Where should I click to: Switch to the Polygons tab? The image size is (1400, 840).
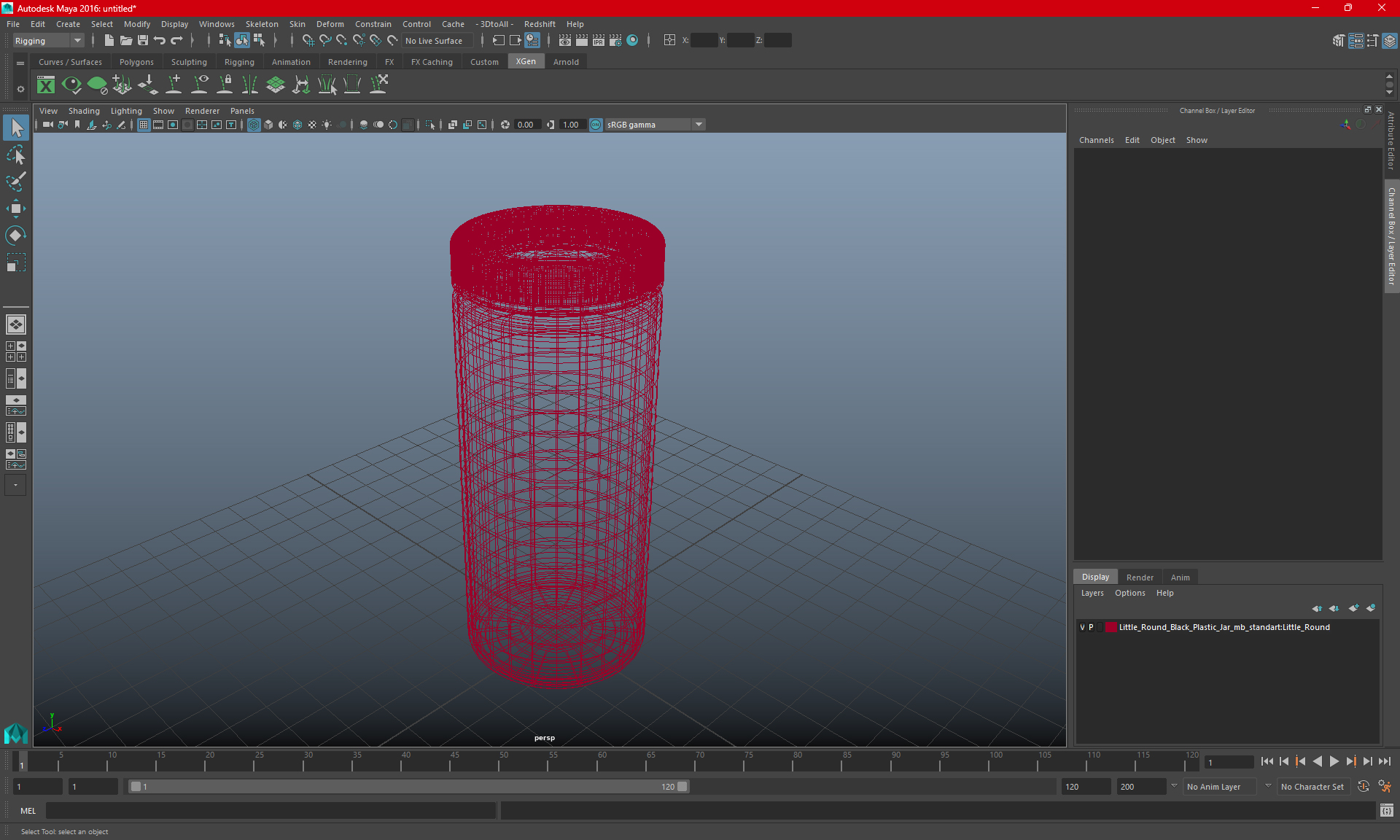pos(138,62)
